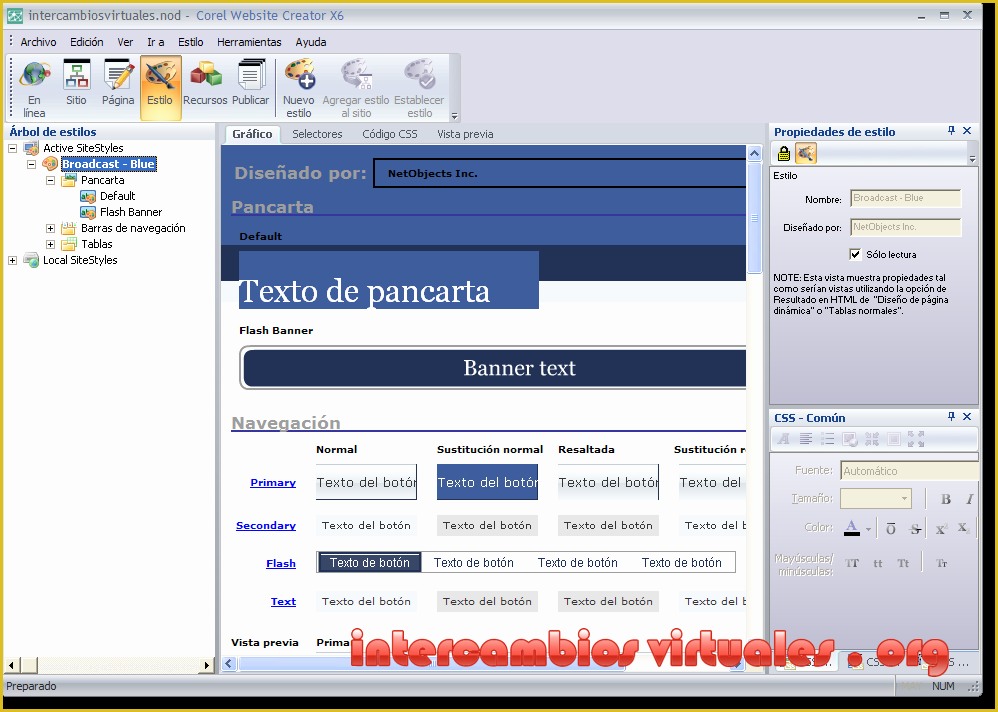Open the Edición menu
The image size is (998, 712).
tap(87, 42)
